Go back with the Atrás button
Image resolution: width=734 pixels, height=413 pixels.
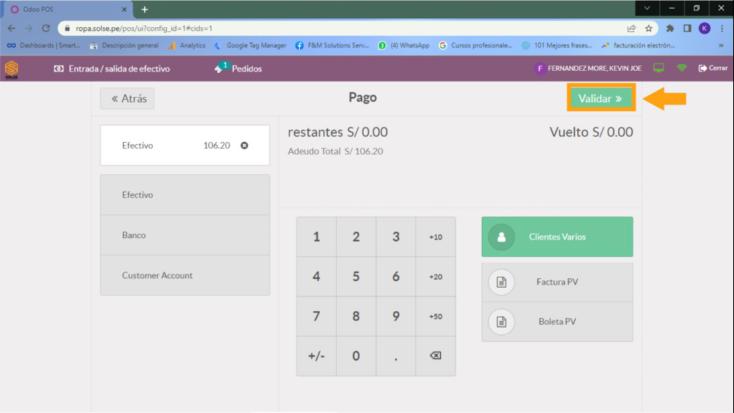(127, 99)
